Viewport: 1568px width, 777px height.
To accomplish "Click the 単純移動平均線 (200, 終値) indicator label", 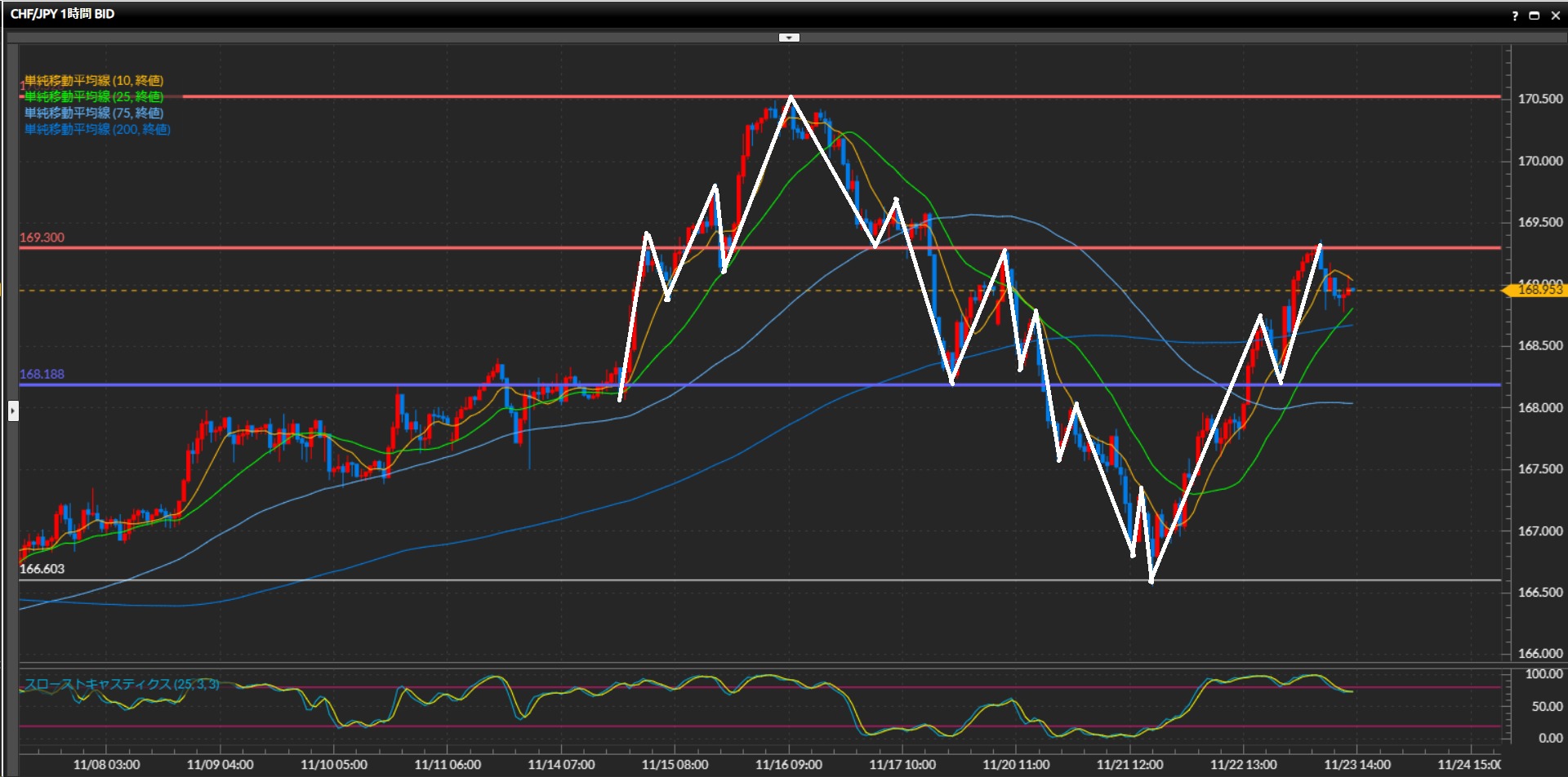I will click(97, 129).
